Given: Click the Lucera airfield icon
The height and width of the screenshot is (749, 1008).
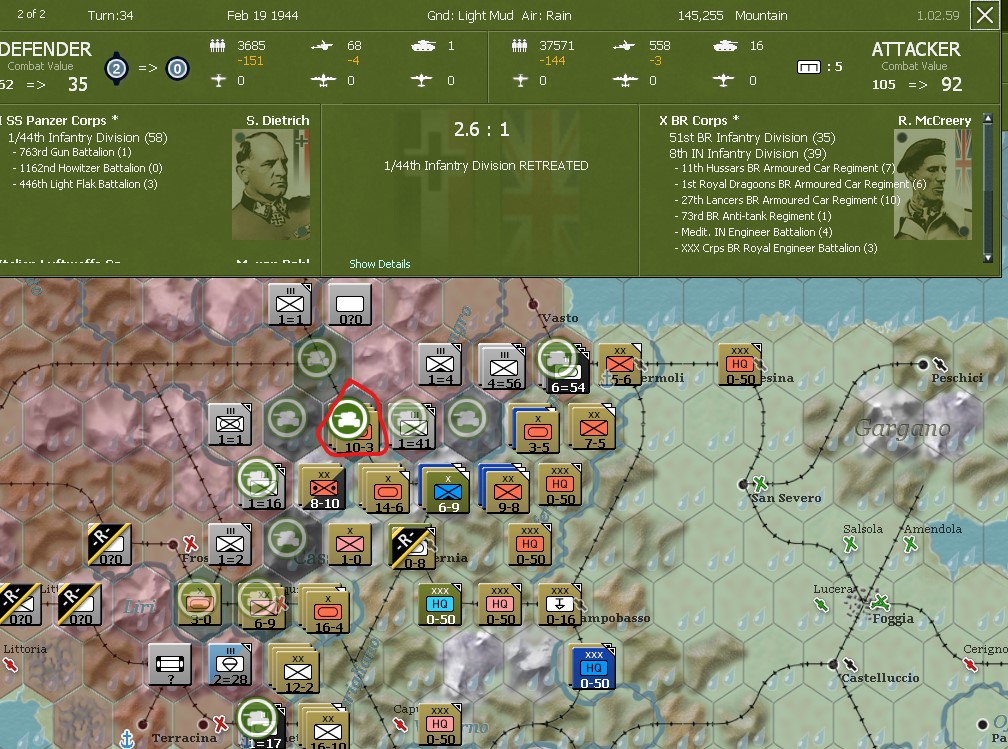Looking at the screenshot, I should coord(821,604).
